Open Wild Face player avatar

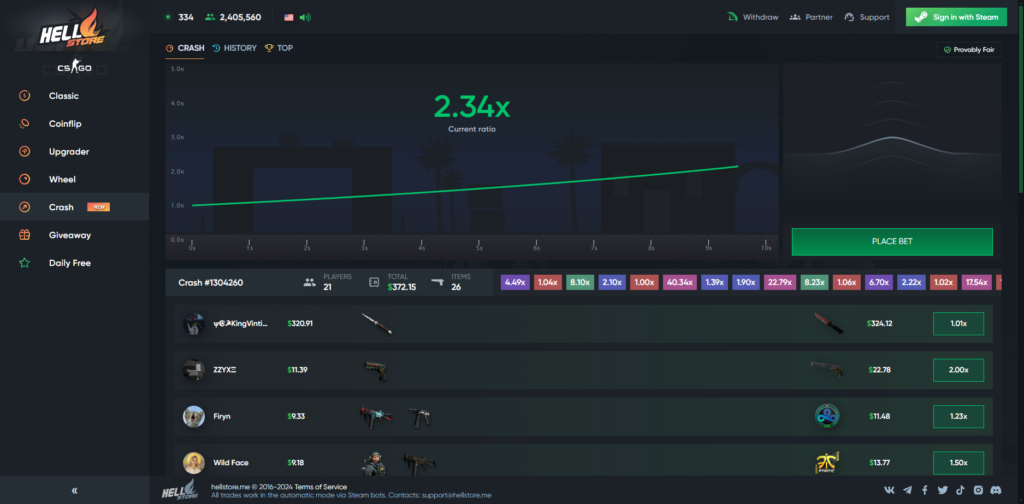coord(194,463)
